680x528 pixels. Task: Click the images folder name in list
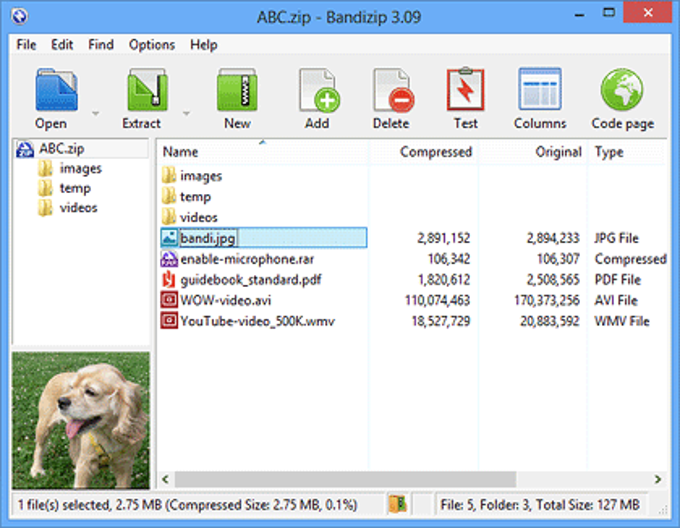201,176
